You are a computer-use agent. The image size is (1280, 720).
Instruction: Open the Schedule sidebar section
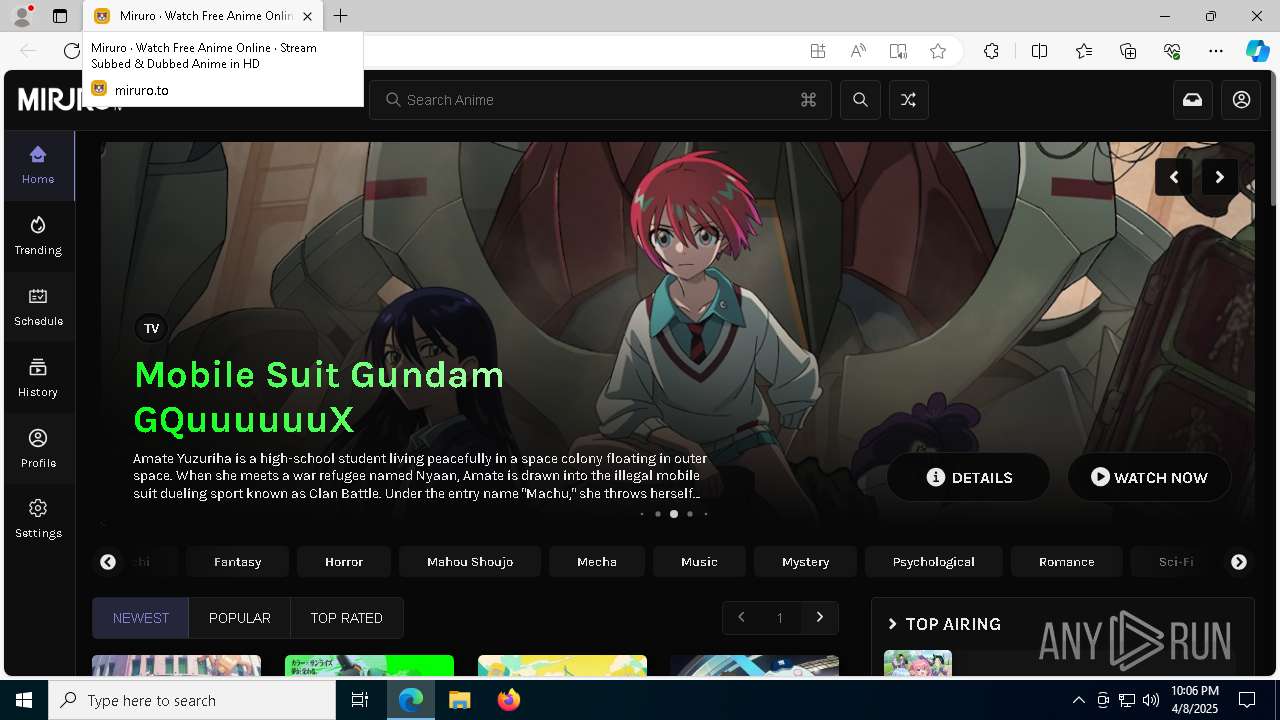click(38, 307)
